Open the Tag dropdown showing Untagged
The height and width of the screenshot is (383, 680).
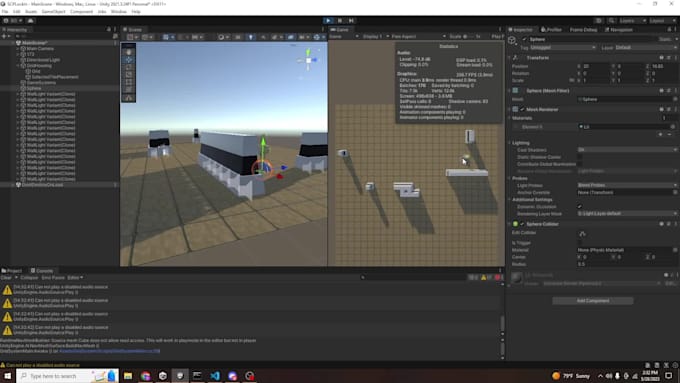click(x=563, y=47)
